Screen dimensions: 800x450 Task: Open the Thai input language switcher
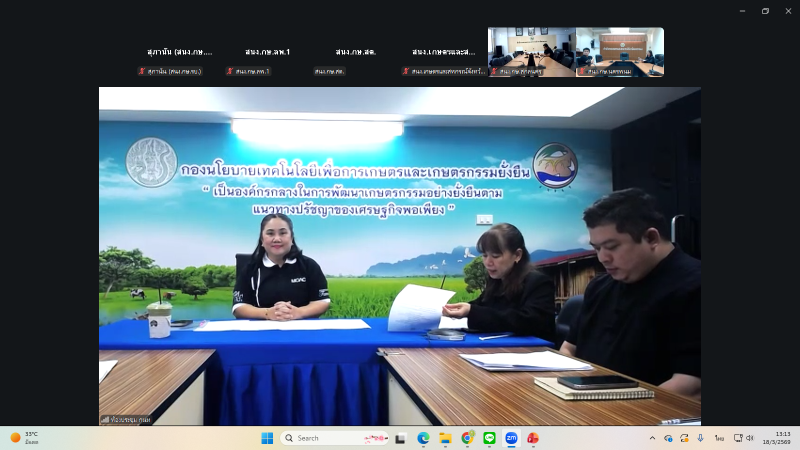(x=719, y=438)
